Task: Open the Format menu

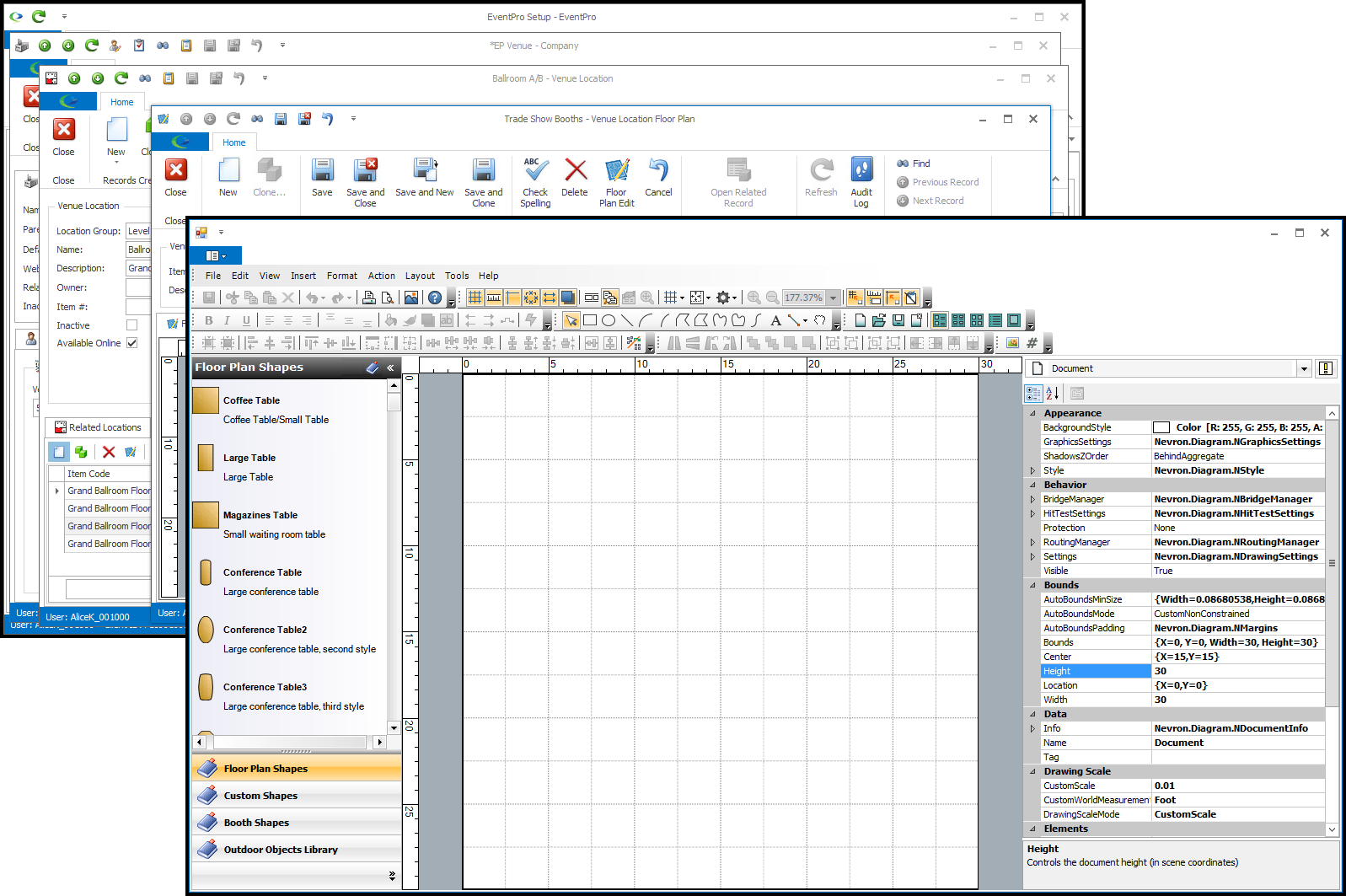Action: pyautogui.click(x=342, y=276)
